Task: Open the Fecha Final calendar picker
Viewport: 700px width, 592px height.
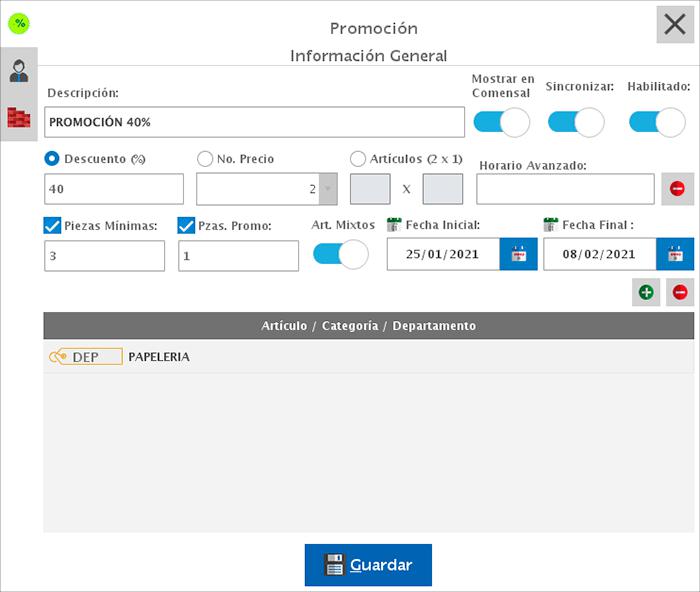Action: (x=675, y=254)
